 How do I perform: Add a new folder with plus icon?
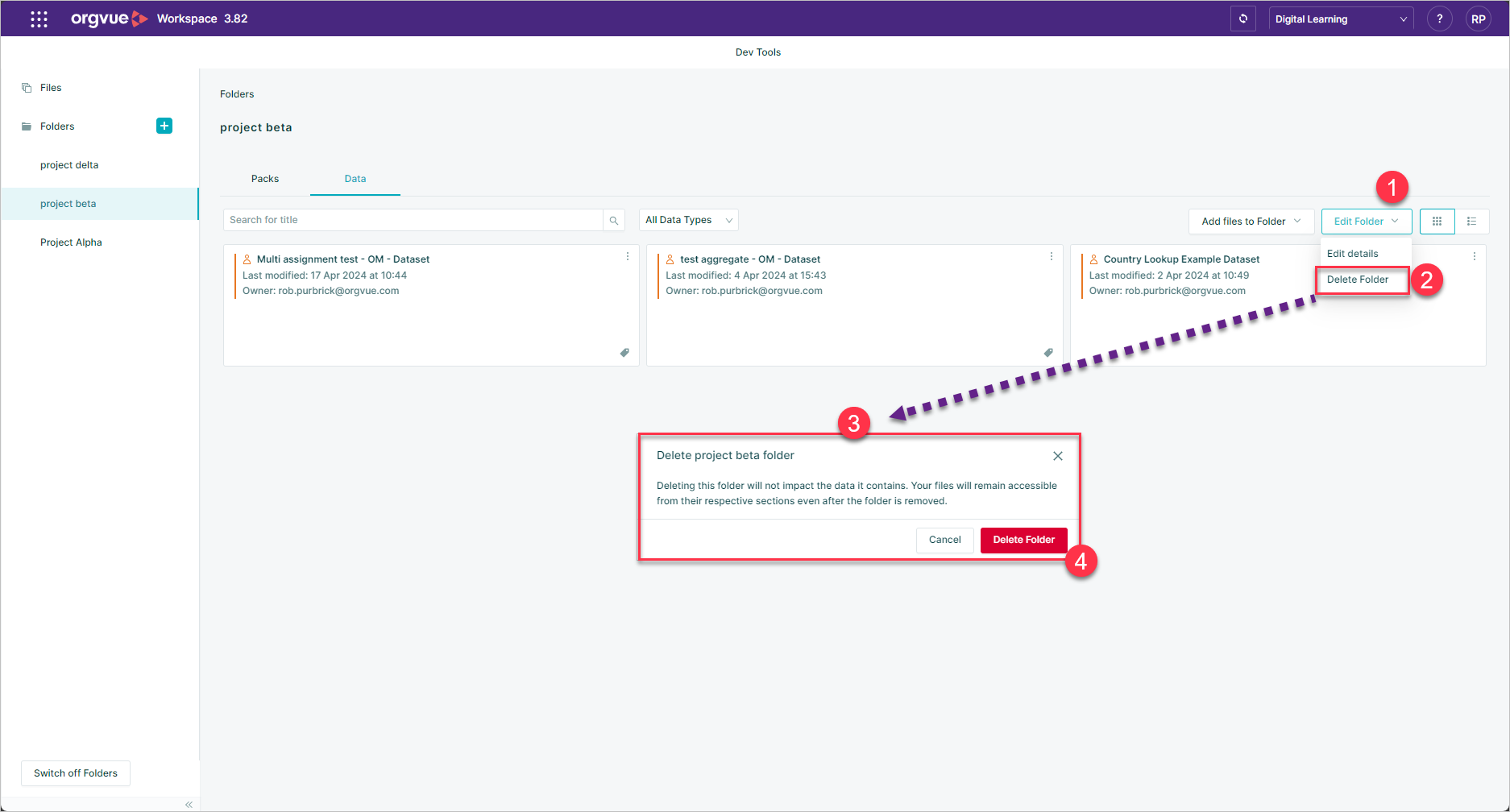[x=164, y=126]
